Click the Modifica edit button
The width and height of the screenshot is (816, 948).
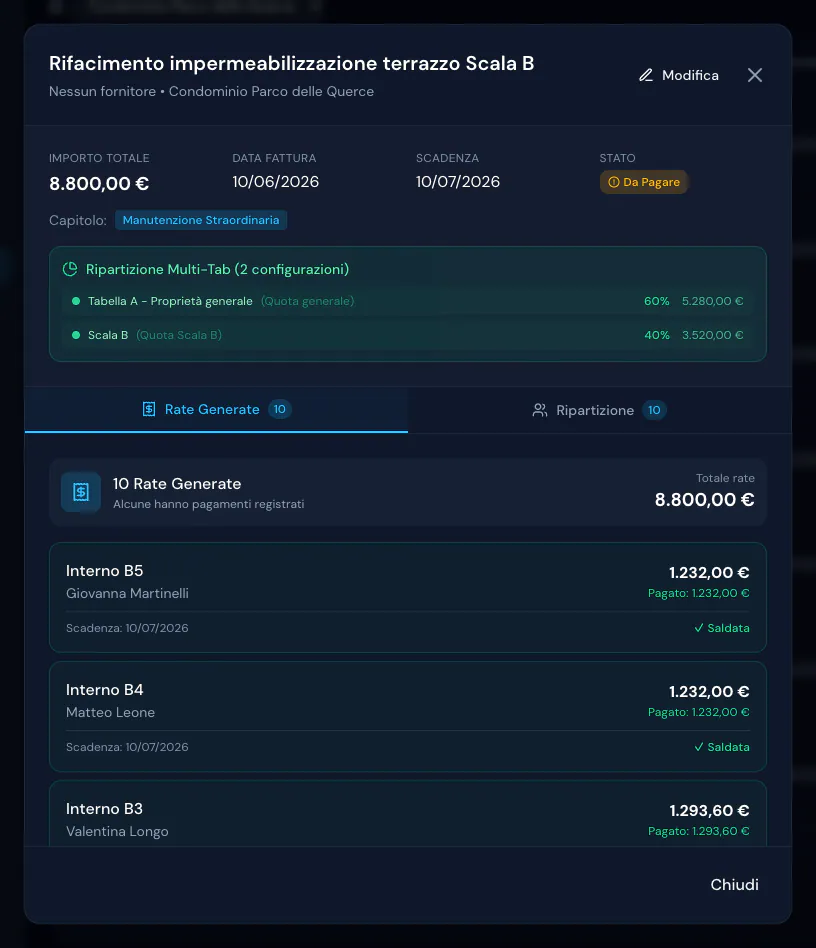point(679,75)
